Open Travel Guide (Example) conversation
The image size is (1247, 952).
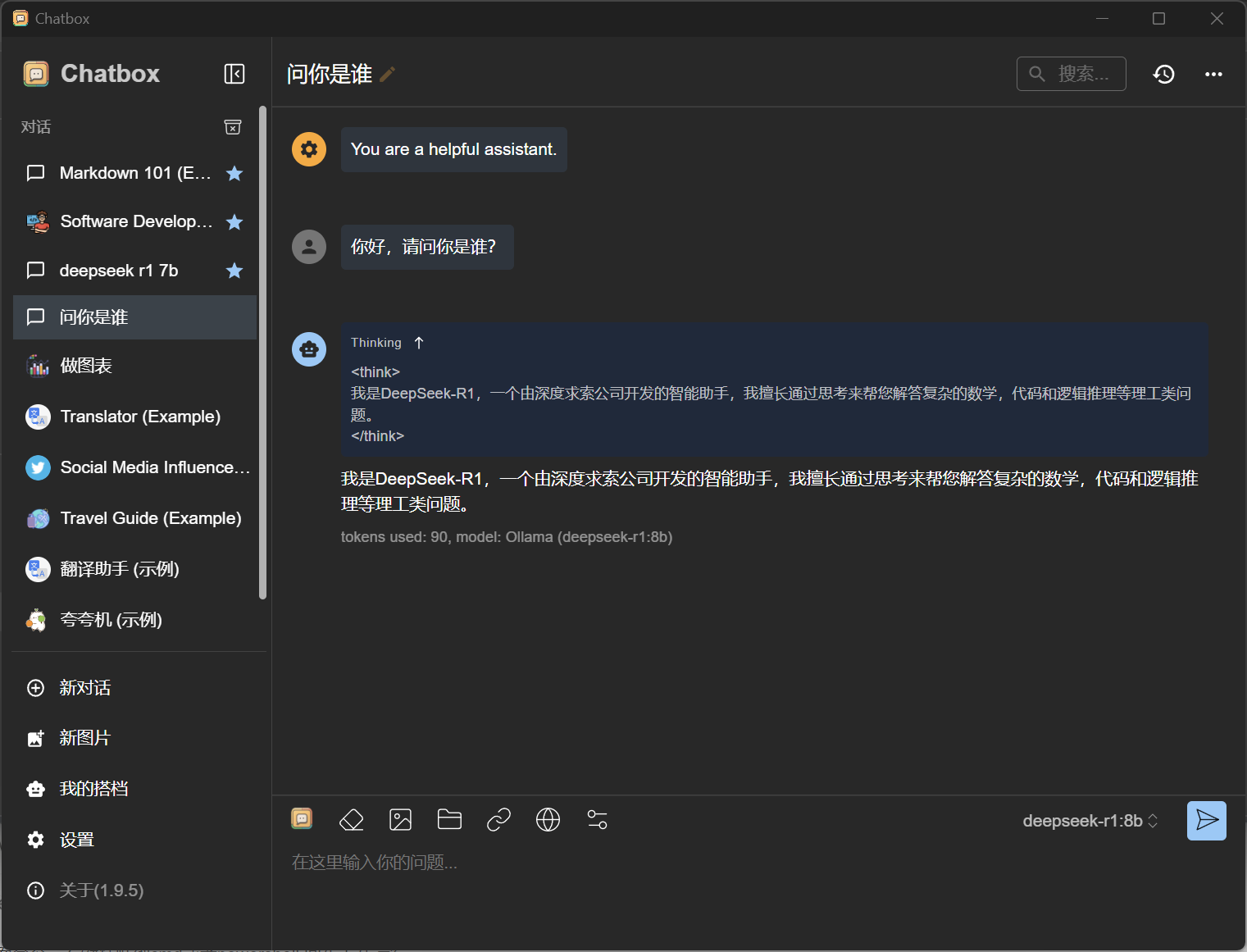pos(135,518)
